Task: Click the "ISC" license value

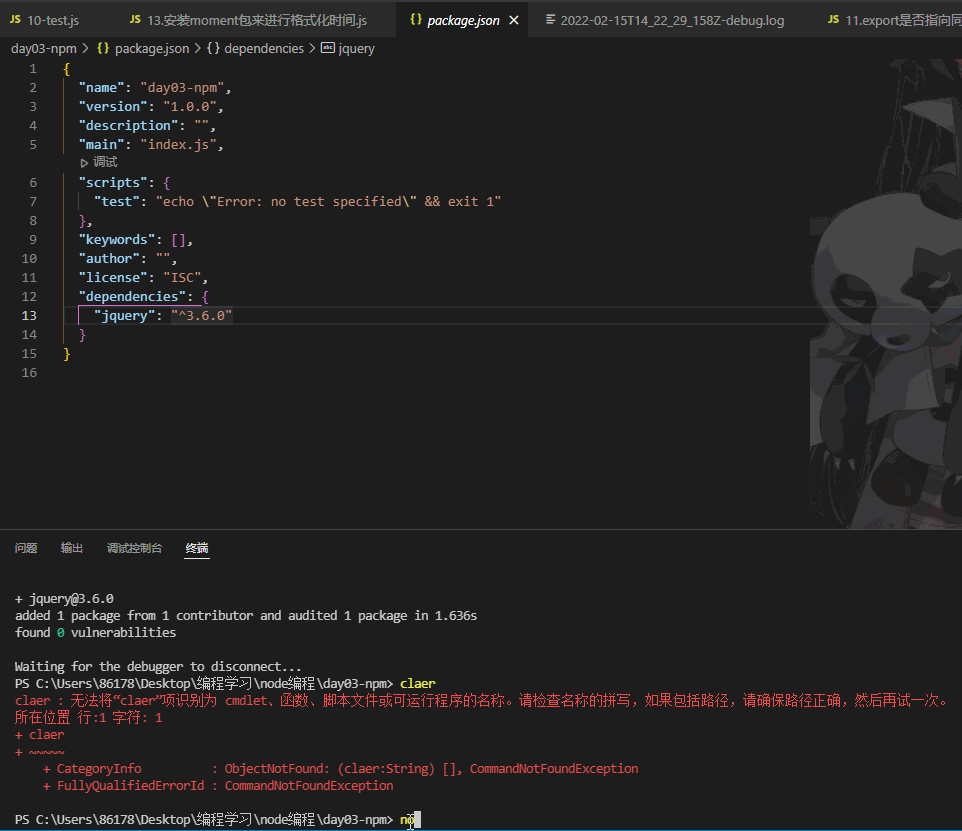Action: point(182,278)
